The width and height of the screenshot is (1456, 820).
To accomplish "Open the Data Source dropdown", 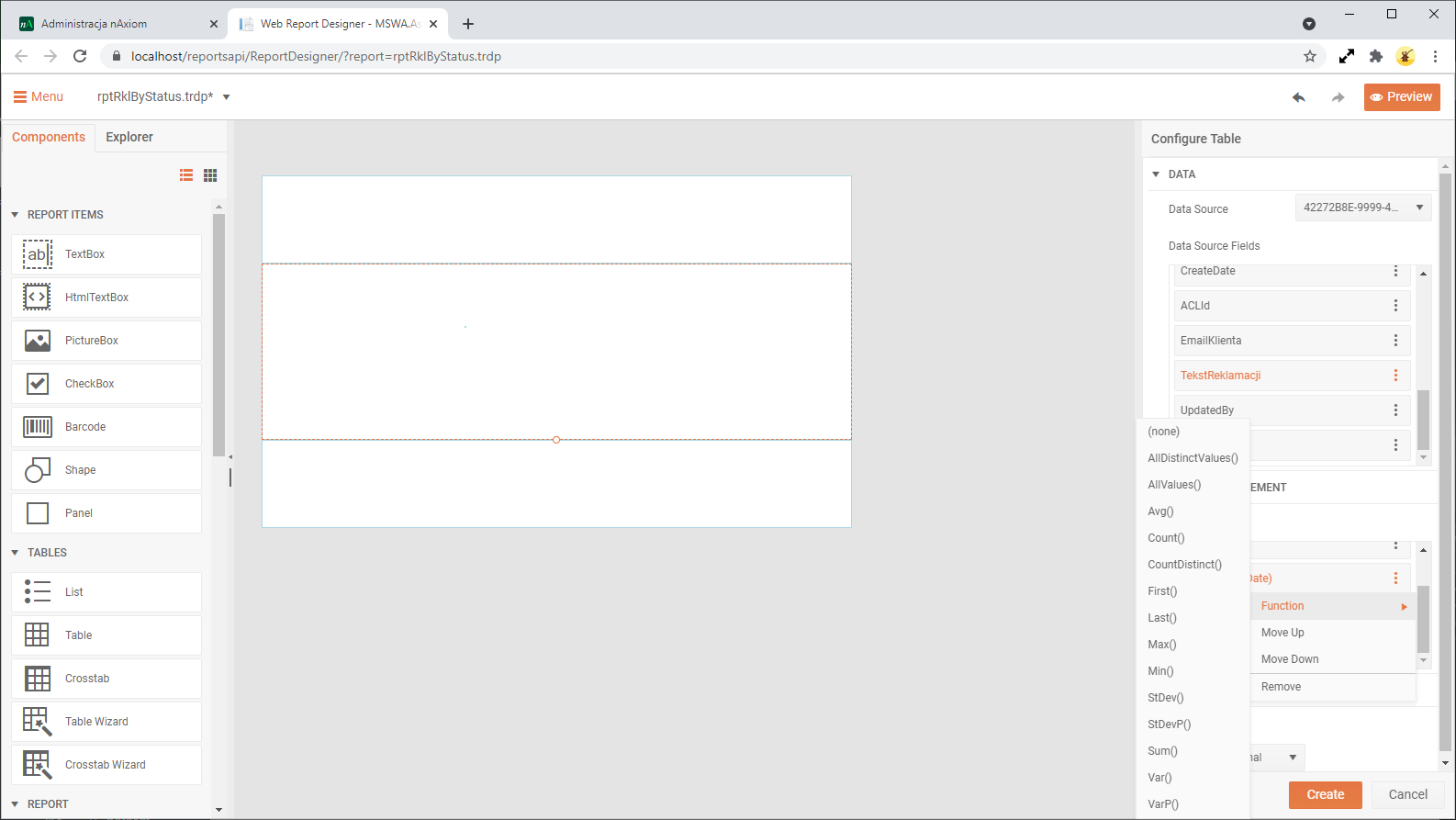I will pyautogui.click(x=1363, y=208).
